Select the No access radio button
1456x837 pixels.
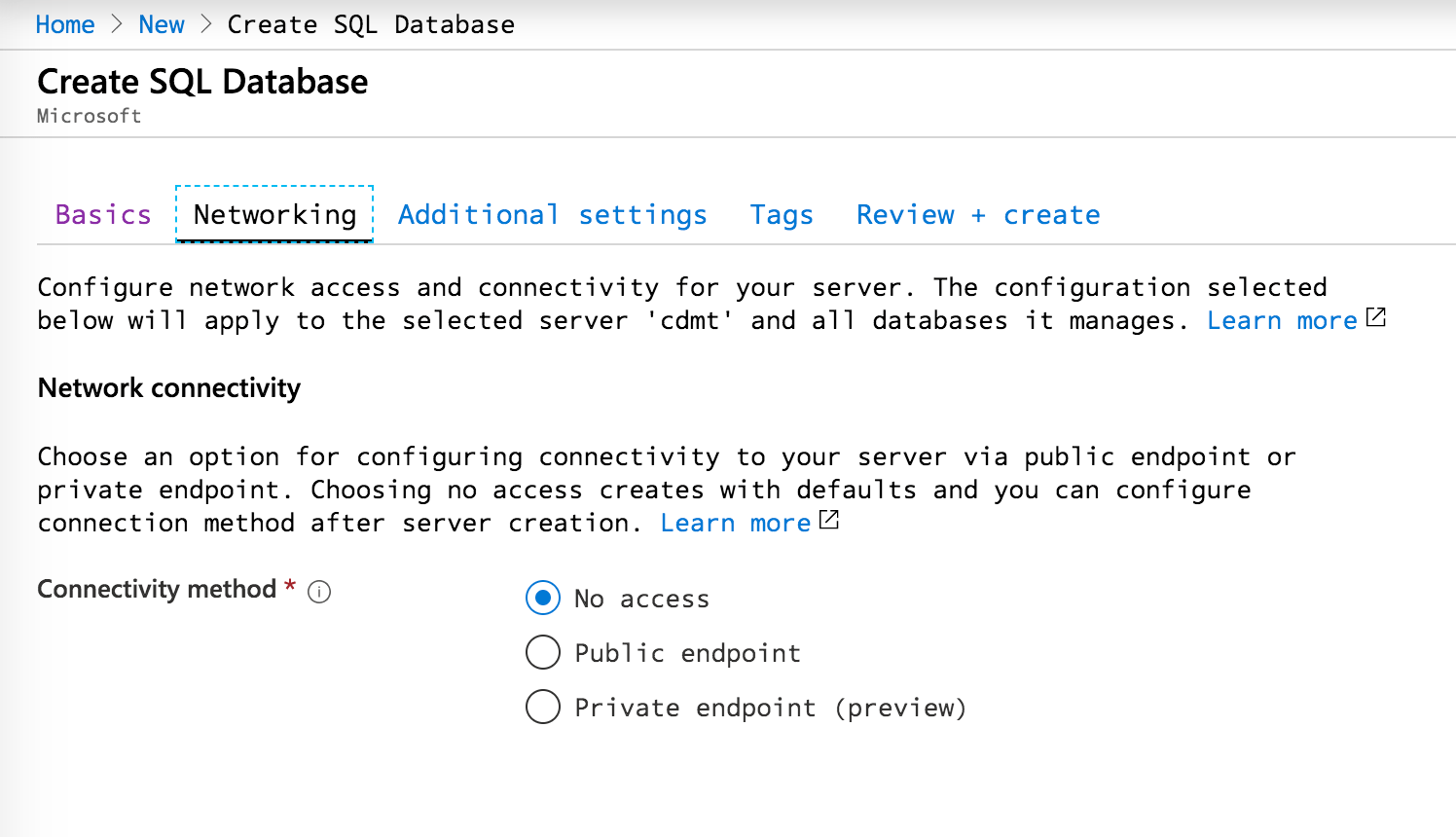(543, 598)
